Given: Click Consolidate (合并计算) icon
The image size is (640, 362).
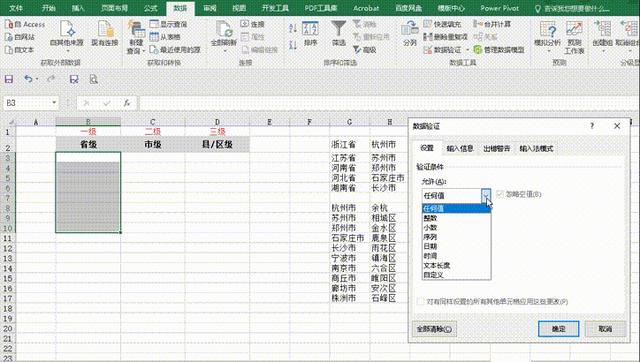Looking at the screenshot, I should [478, 24].
